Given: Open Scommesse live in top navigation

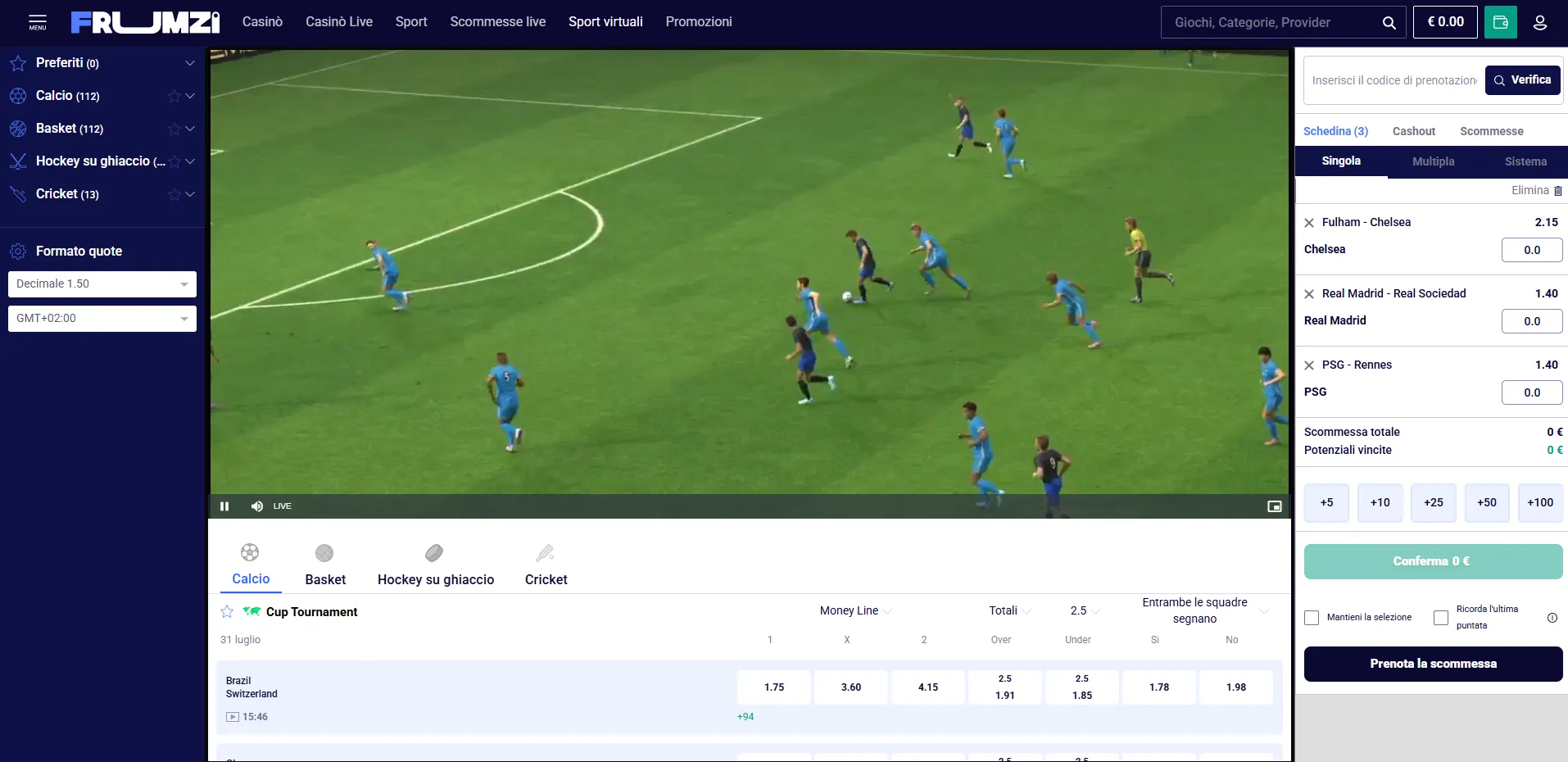Looking at the screenshot, I should click(x=498, y=22).
